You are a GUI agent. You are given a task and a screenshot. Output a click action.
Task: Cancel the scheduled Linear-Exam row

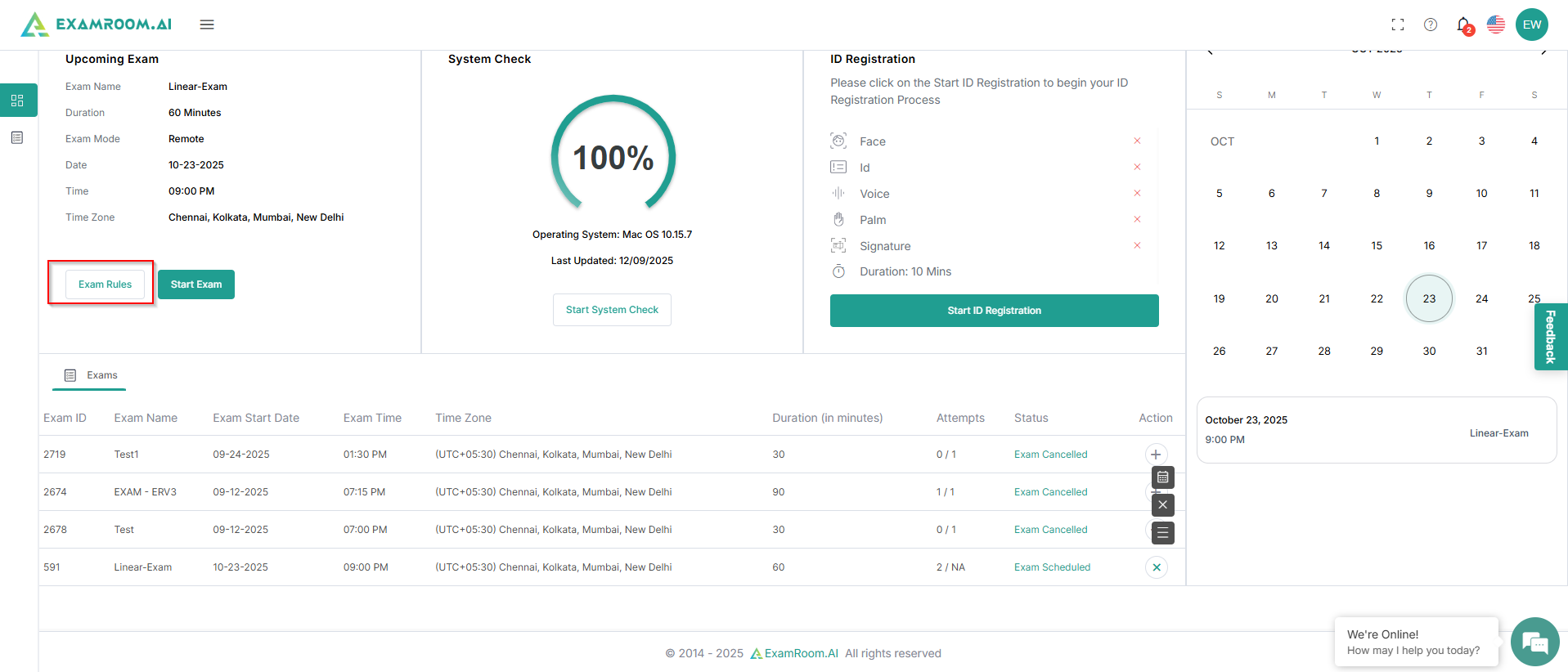click(x=1156, y=567)
